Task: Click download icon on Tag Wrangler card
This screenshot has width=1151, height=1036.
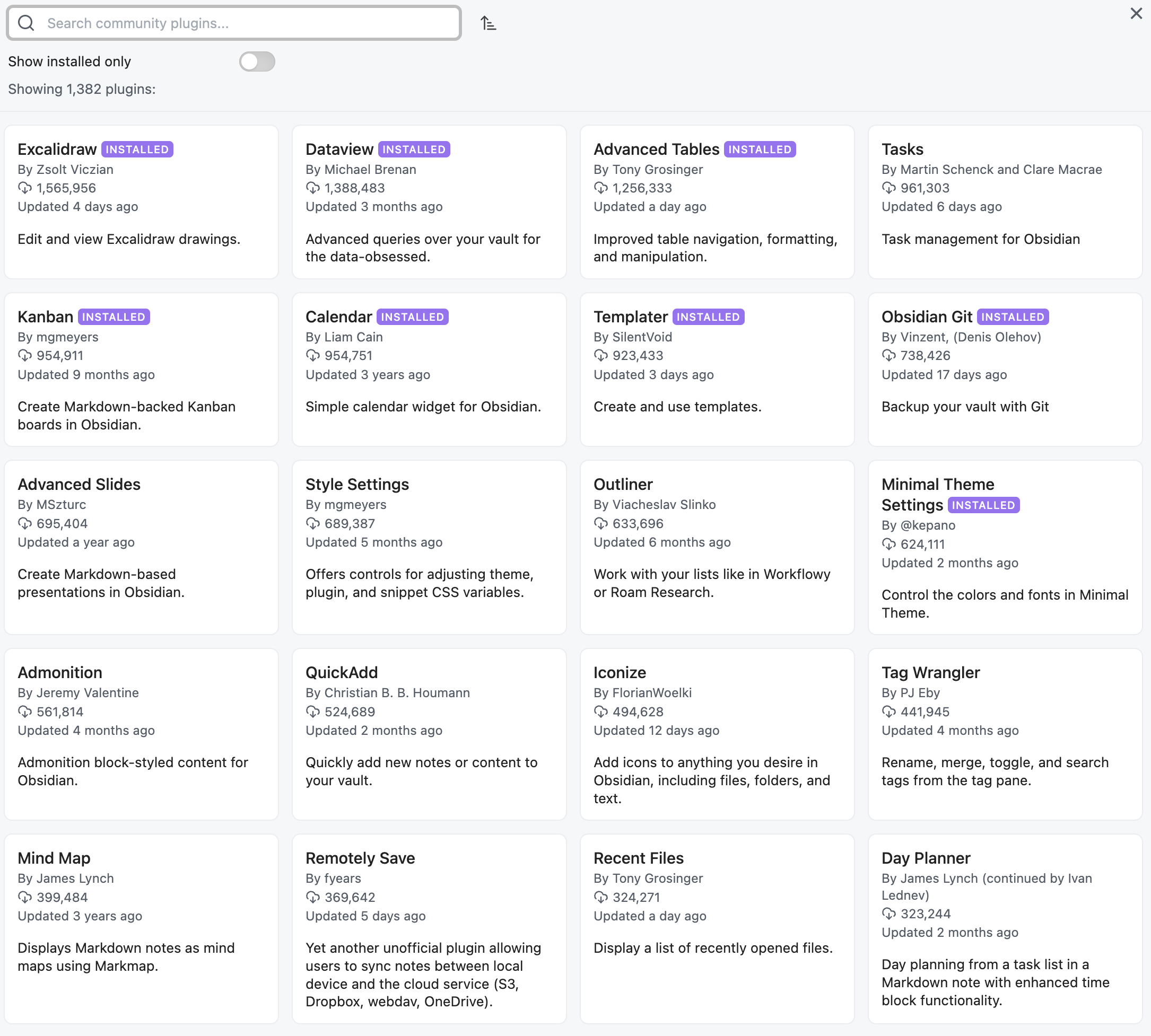Action: (x=889, y=712)
